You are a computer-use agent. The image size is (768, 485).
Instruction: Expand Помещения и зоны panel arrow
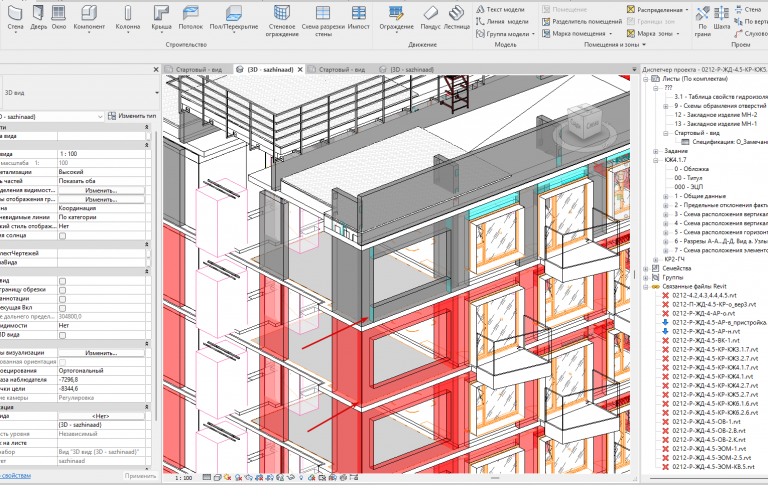coord(644,45)
